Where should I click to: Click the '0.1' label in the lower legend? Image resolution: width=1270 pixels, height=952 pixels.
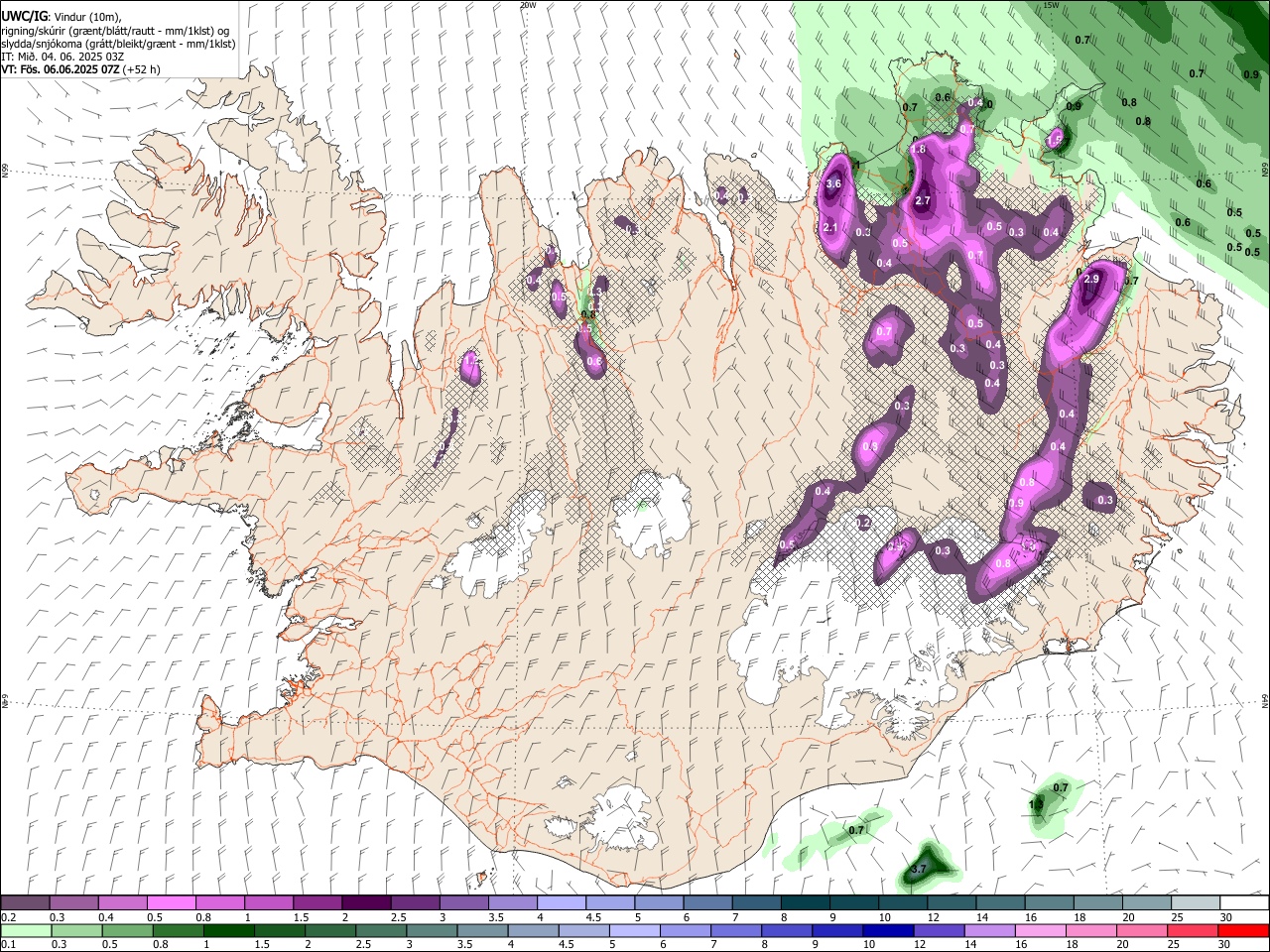click(8, 945)
